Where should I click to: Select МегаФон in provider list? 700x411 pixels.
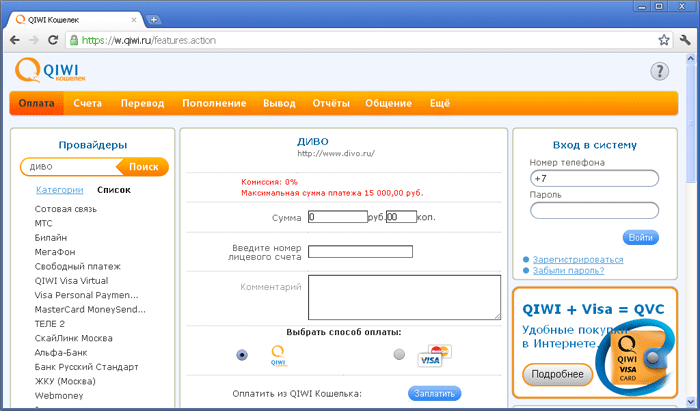point(55,252)
